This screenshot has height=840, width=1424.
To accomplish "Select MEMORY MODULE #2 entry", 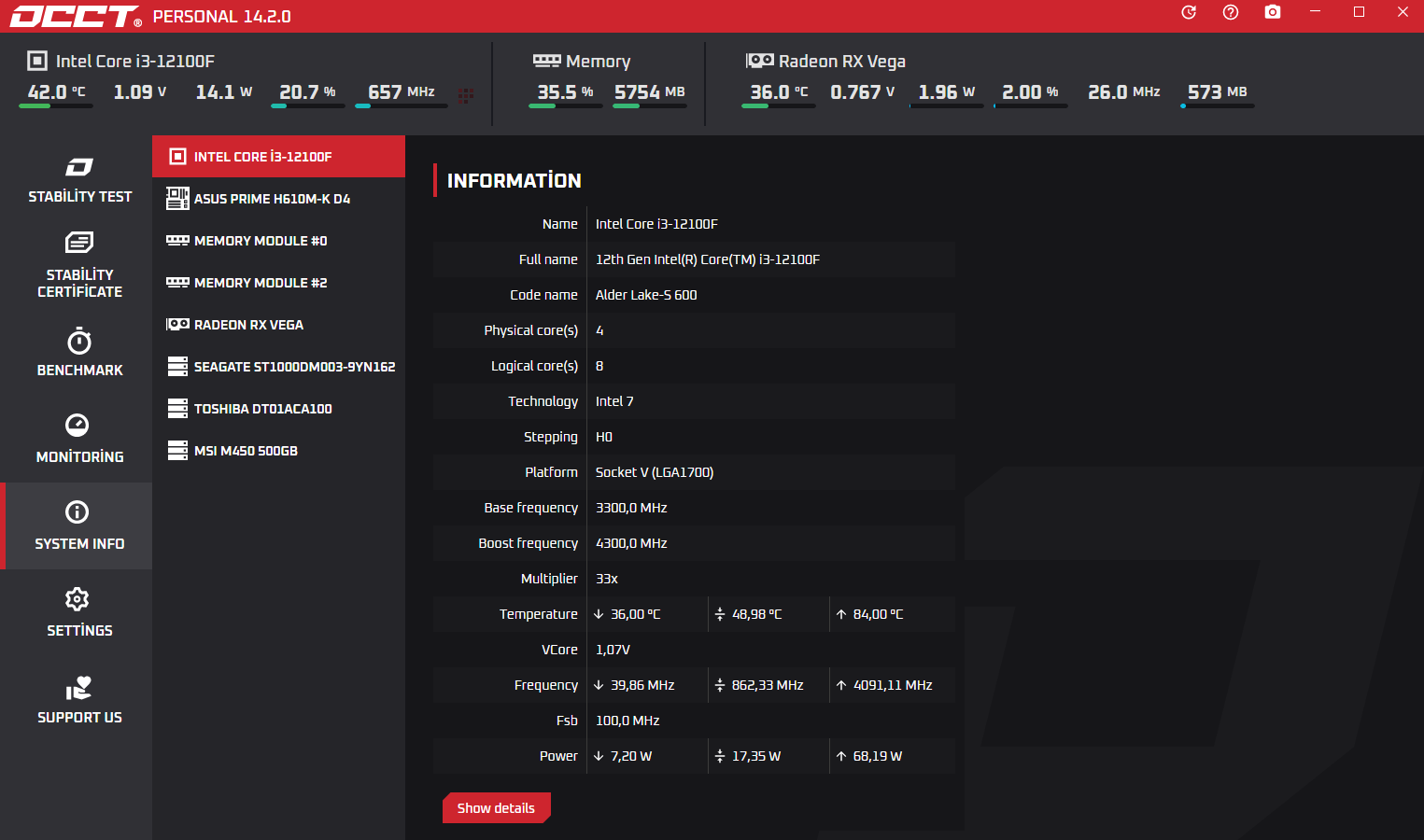I will (x=278, y=282).
